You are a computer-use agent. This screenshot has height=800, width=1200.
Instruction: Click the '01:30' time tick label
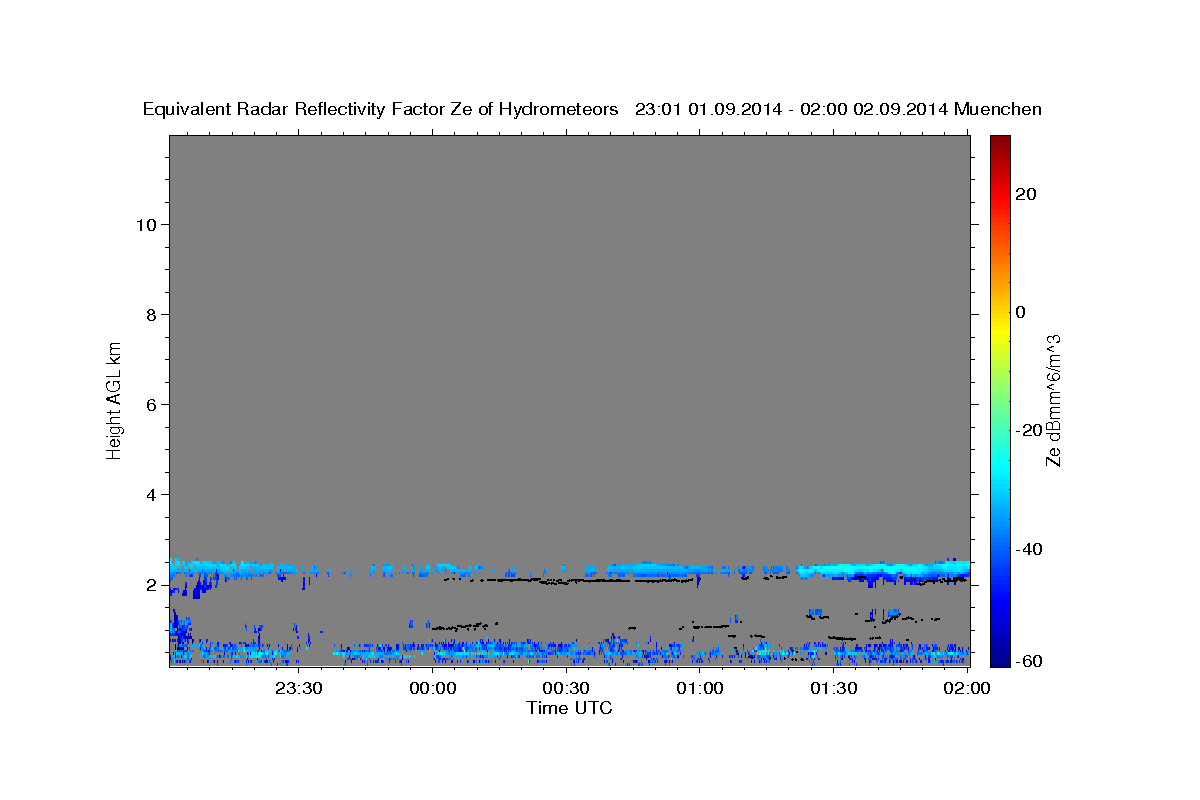coord(833,689)
